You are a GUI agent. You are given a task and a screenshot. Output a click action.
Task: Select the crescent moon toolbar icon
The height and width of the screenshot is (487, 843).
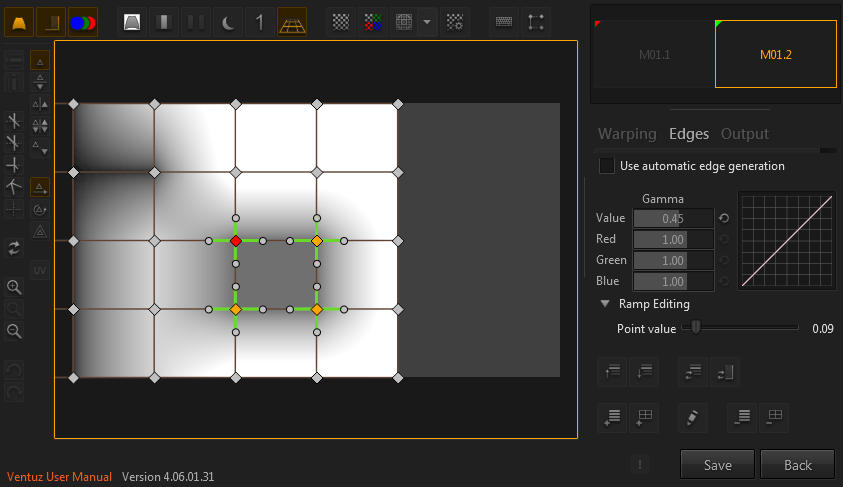click(229, 21)
